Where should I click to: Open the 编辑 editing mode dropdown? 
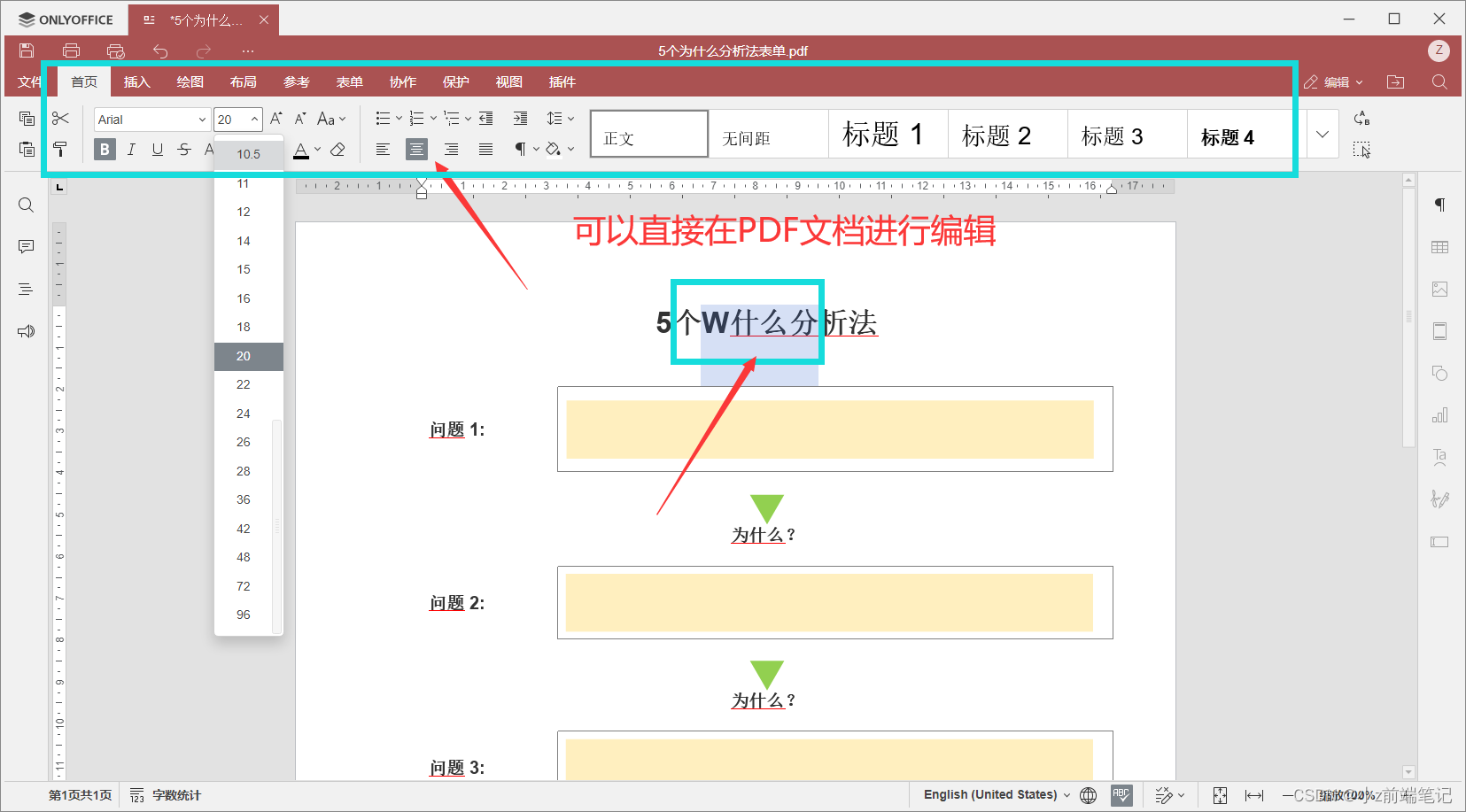[x=1333, y=81]
